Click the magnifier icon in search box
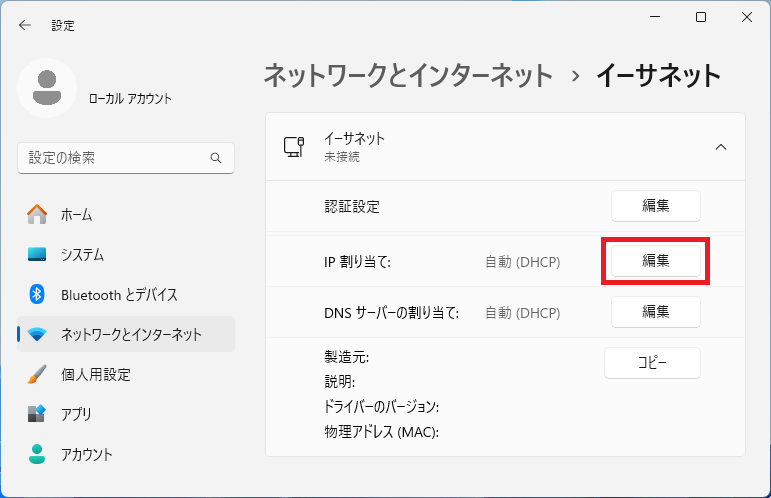Image resolution: width=771 pixels, height=498 pixels. tap(216, 158)
